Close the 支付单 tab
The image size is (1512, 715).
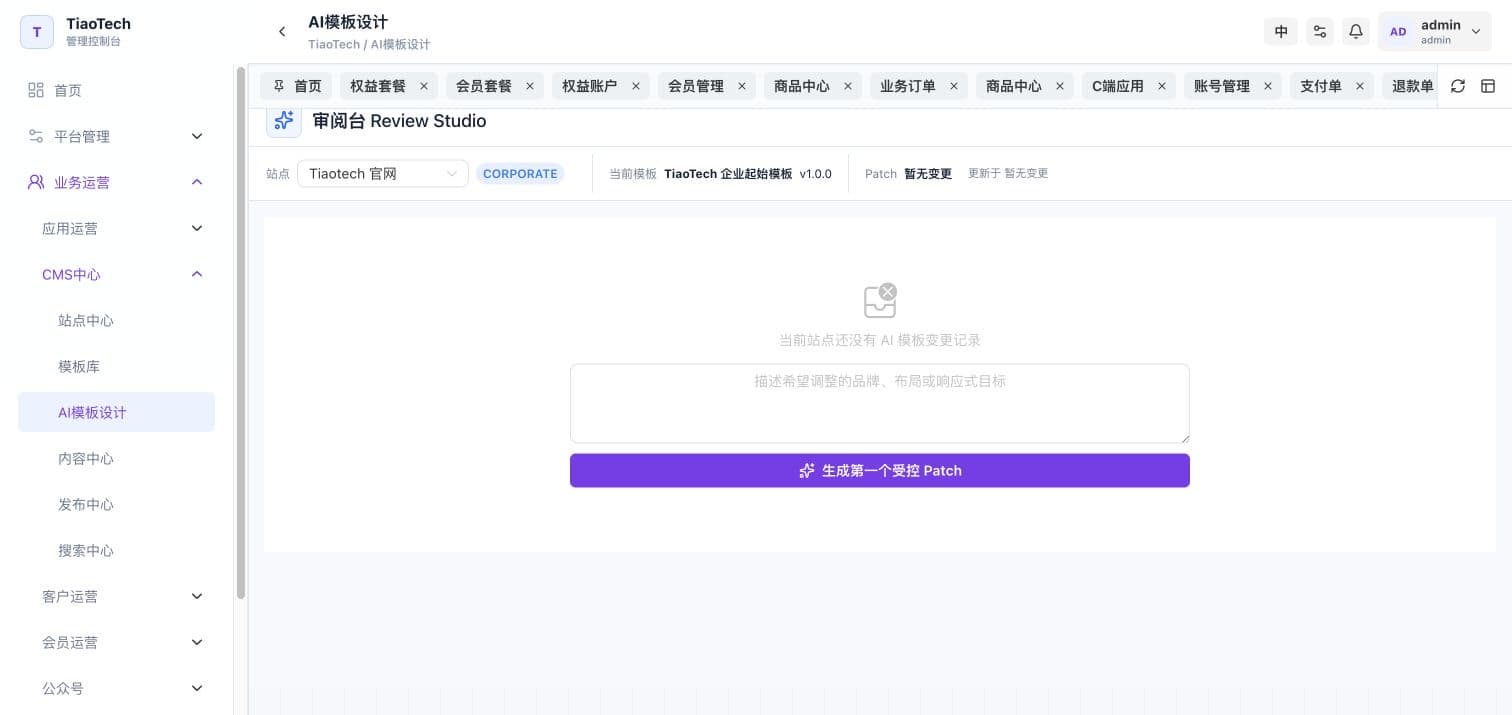[1360, 86]
